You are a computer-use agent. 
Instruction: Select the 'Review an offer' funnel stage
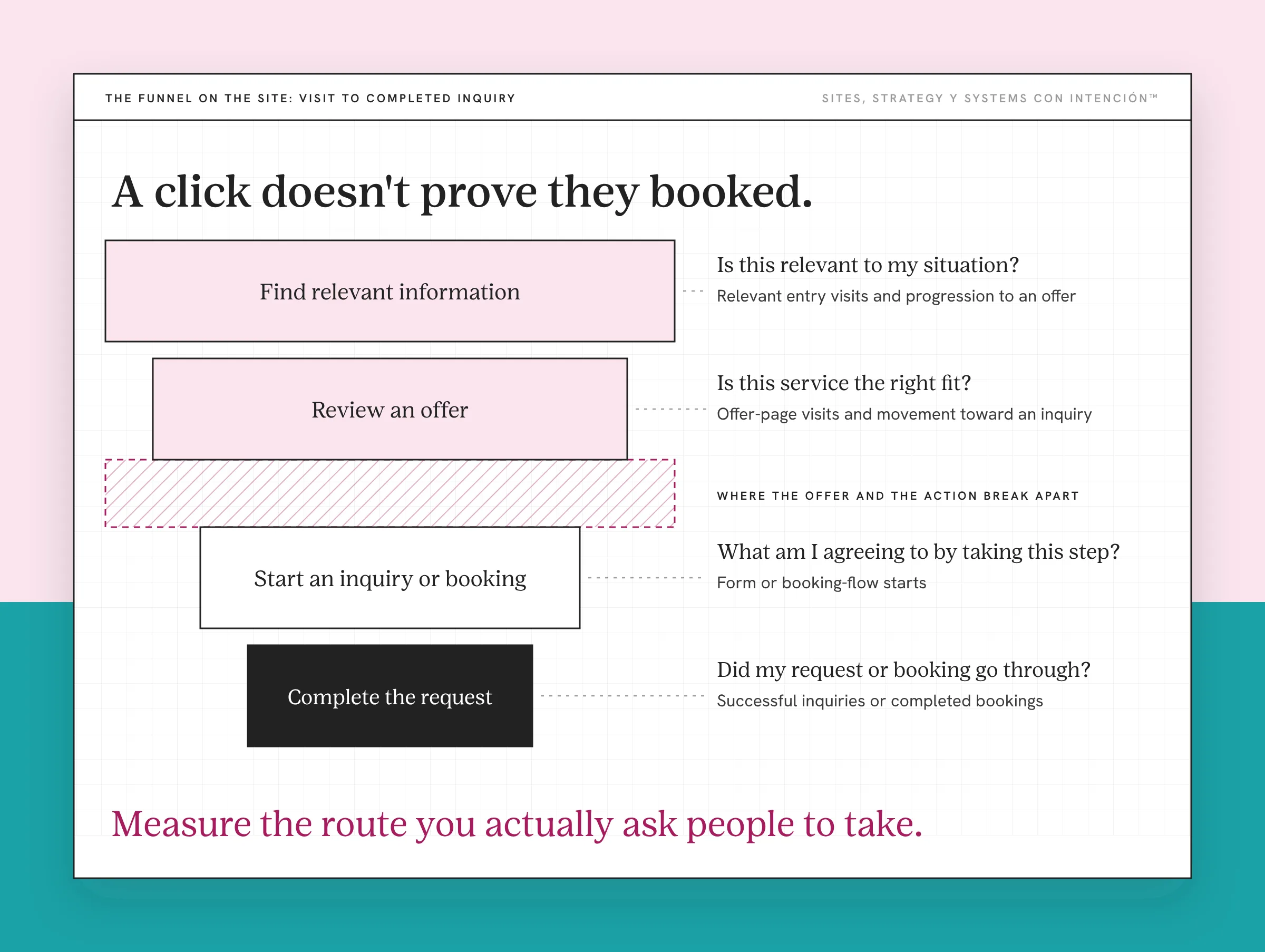click(x=390, y=409)
